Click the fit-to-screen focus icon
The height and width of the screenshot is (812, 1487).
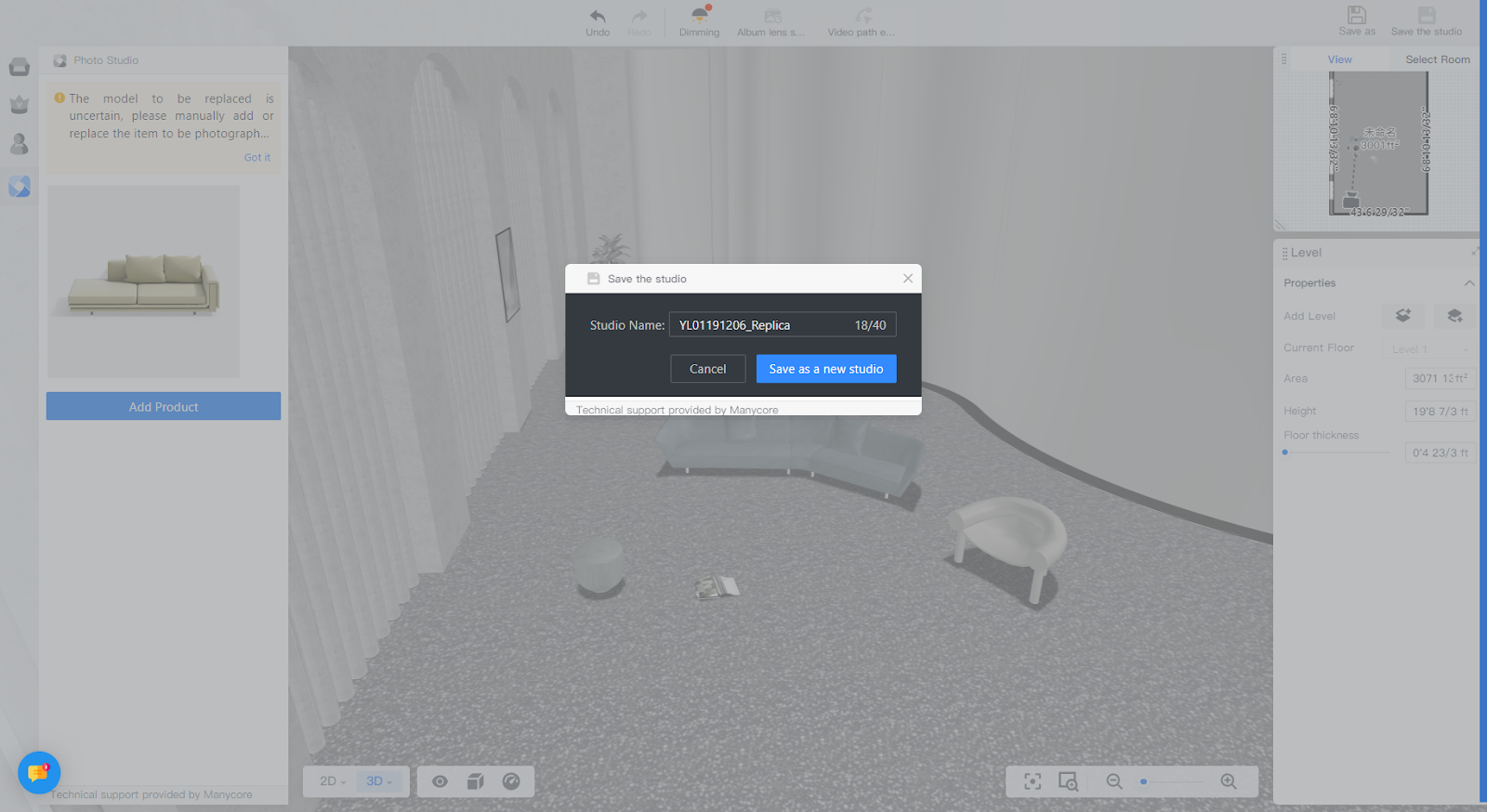tap(1033, 781)
